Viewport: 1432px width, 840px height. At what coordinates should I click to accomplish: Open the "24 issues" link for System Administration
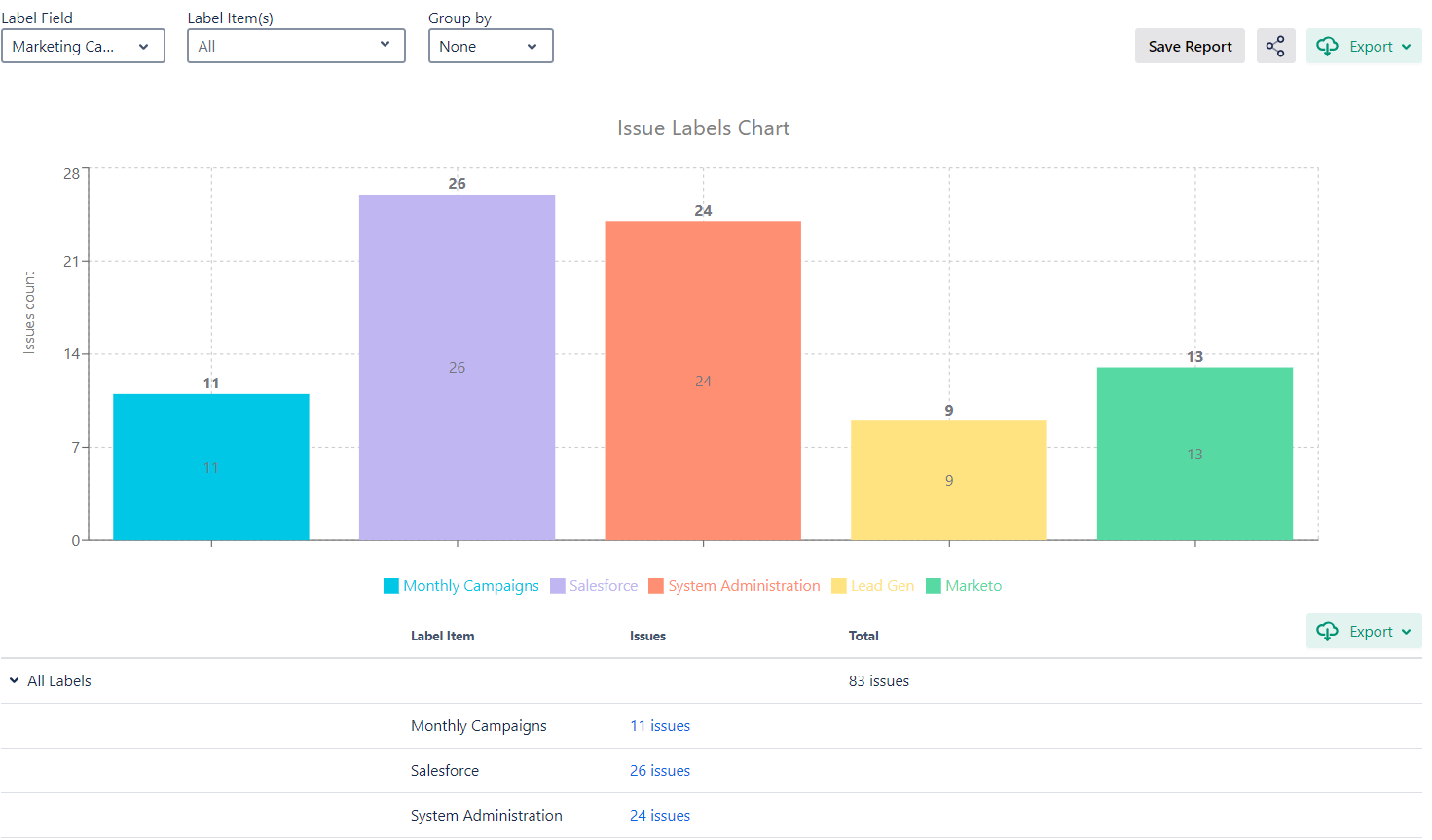pyautogui.click(x=660, y=815)
